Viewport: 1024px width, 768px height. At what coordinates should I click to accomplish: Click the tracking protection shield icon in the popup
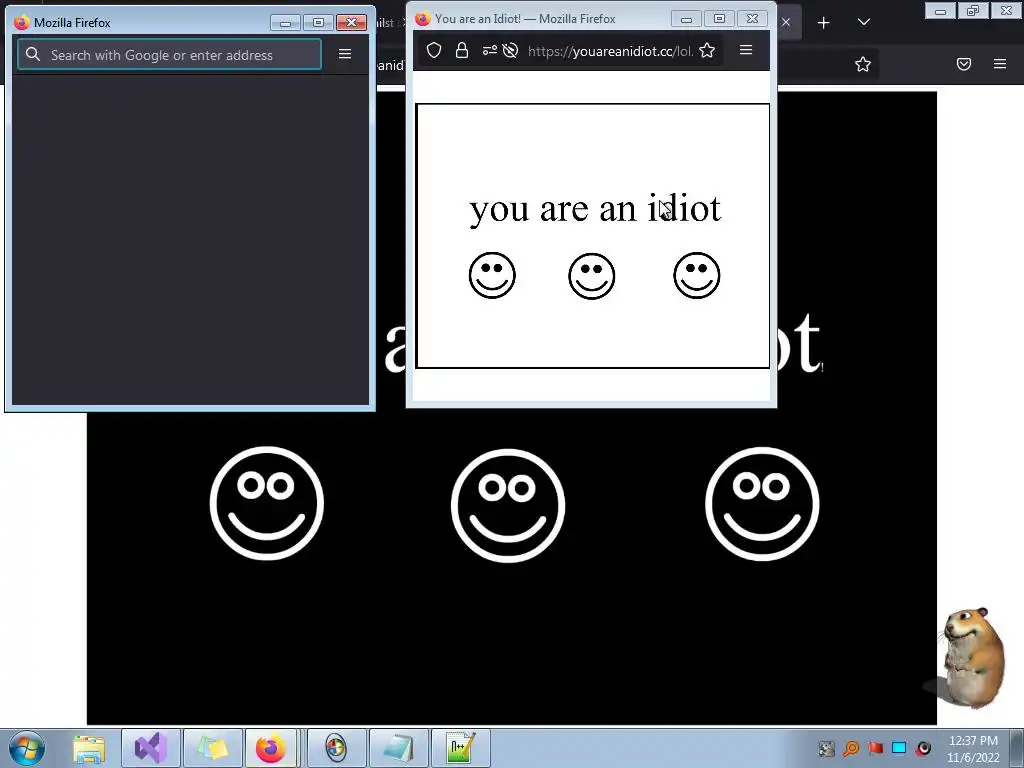click(434, 50)
